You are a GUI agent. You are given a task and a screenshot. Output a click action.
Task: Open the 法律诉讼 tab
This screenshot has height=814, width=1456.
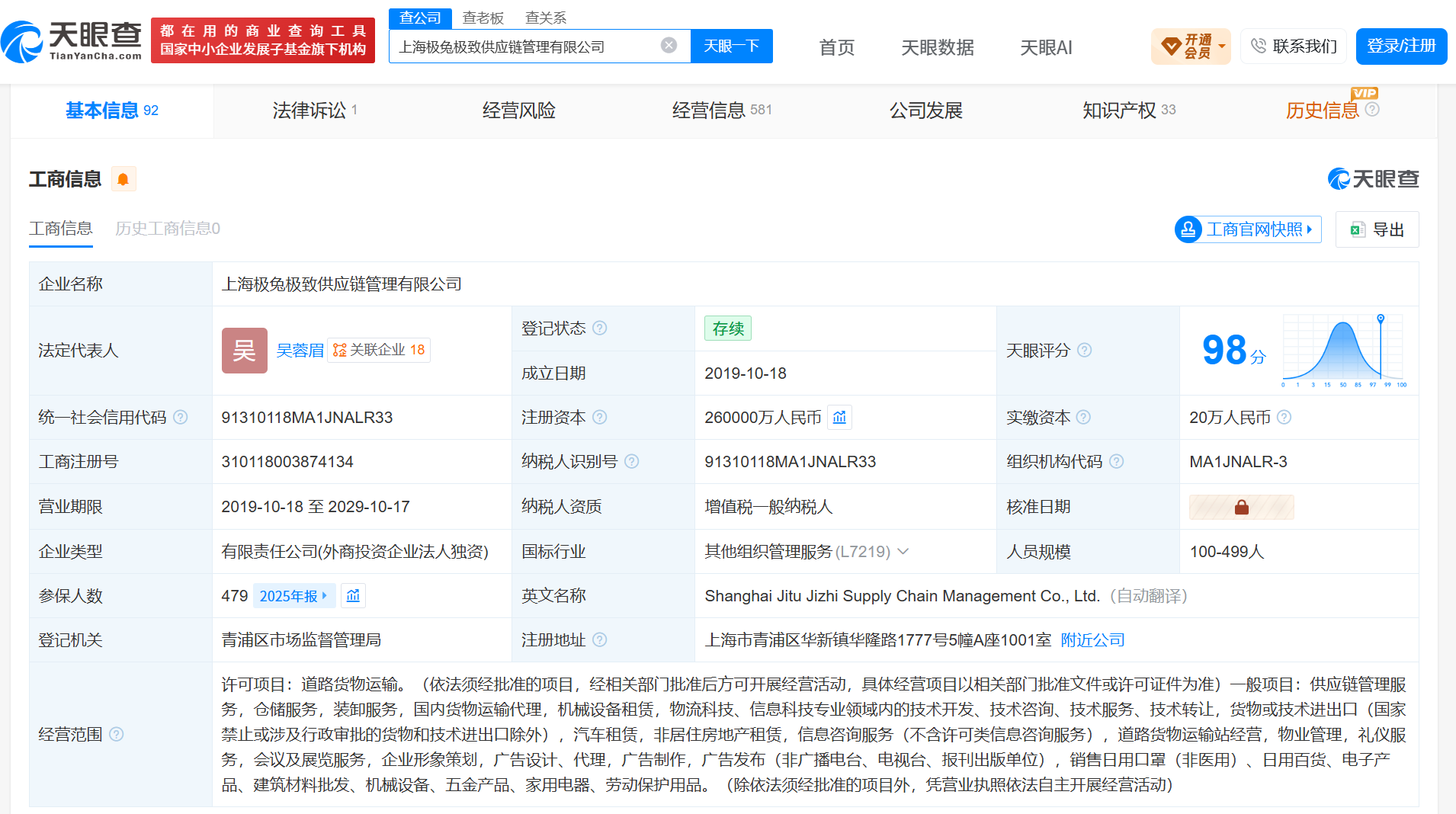[x=315, y=111]
